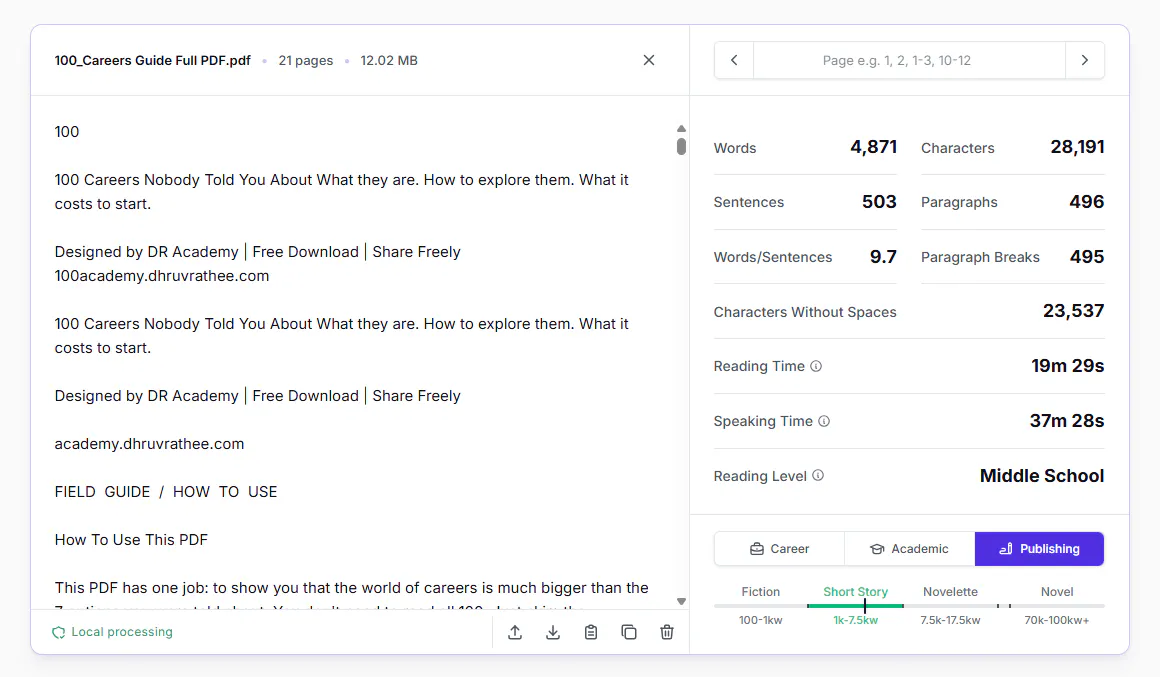Click Characters Without Spaces value 23,537
1160x677 pixels.
pyautogui.click(x=1073, y=311)
